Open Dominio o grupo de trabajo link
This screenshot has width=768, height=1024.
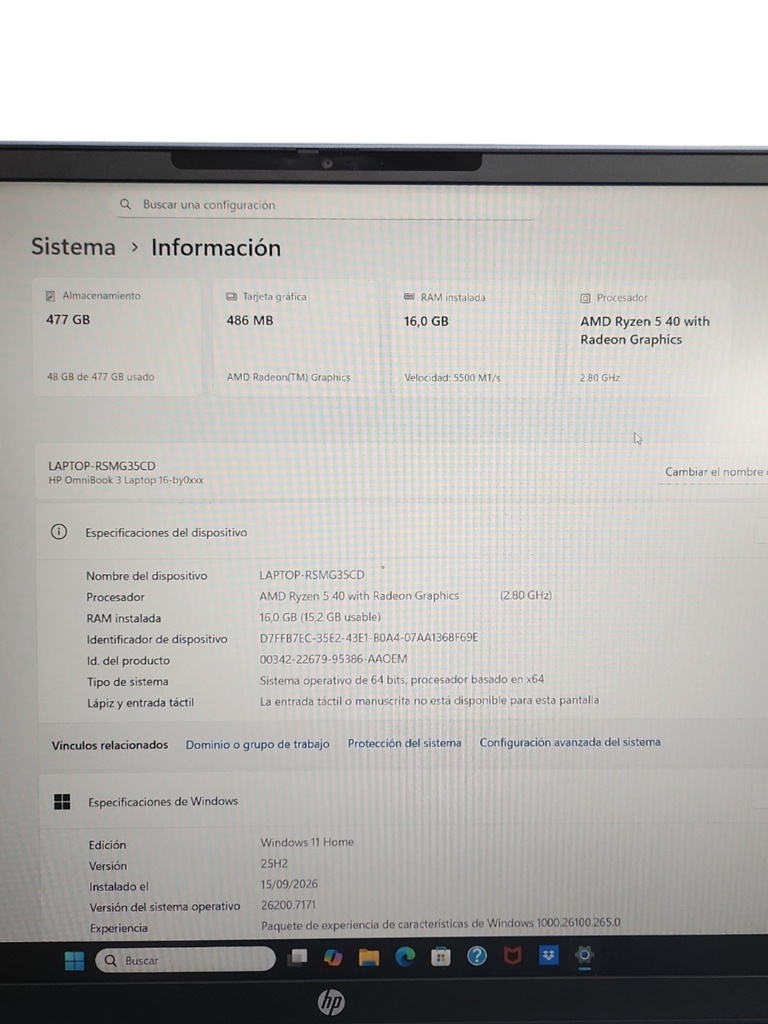click(257, 744)
